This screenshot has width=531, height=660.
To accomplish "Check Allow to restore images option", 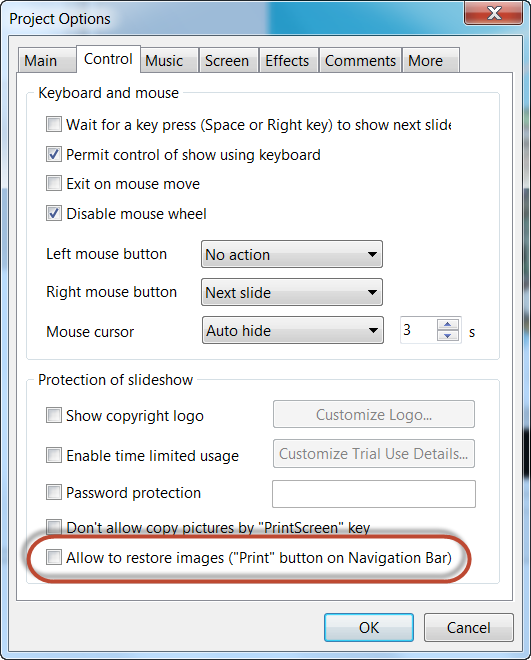I will pos(54,557).
